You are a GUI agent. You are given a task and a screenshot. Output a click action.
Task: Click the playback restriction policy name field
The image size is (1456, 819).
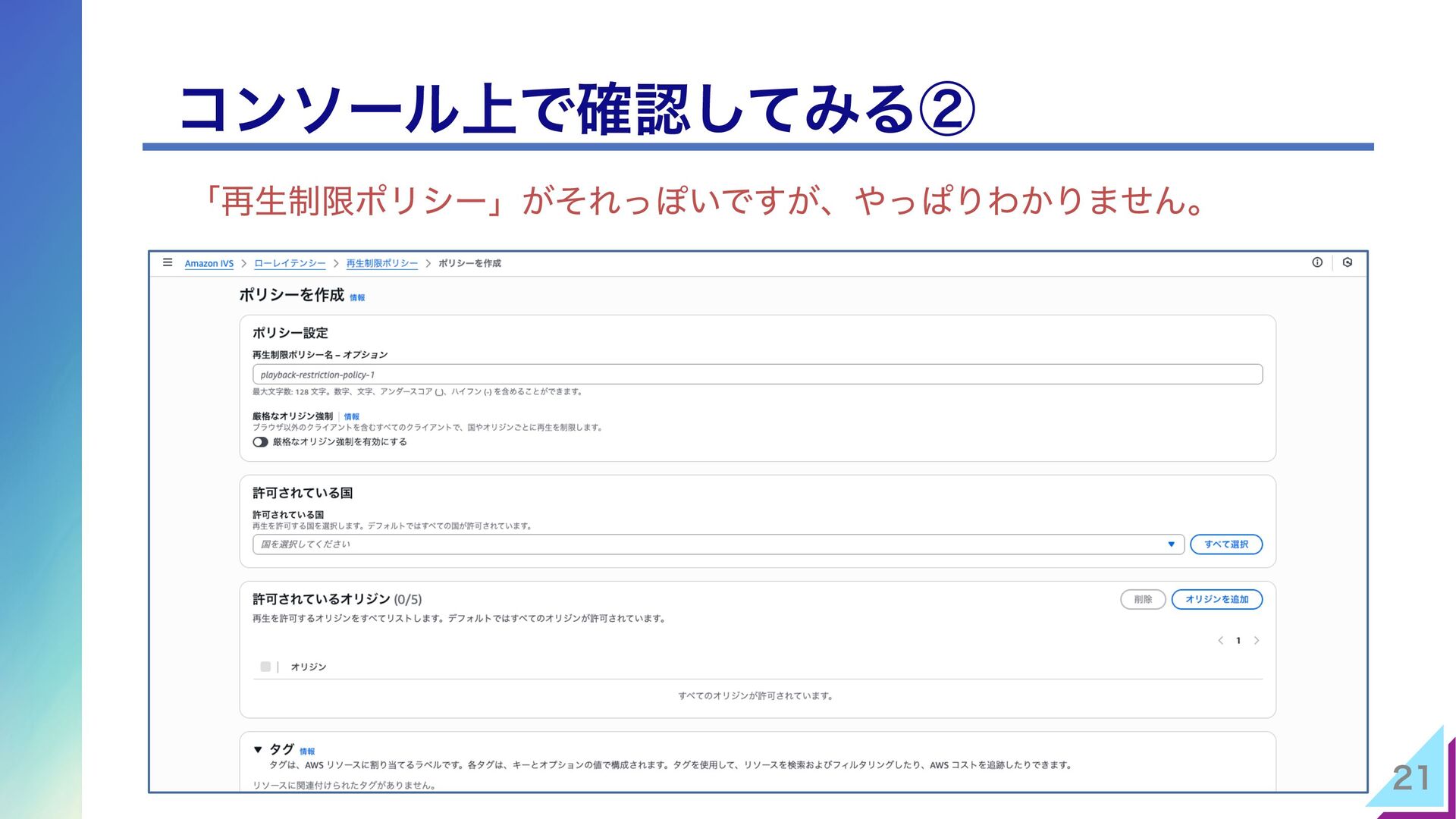[x=757, y=375]
